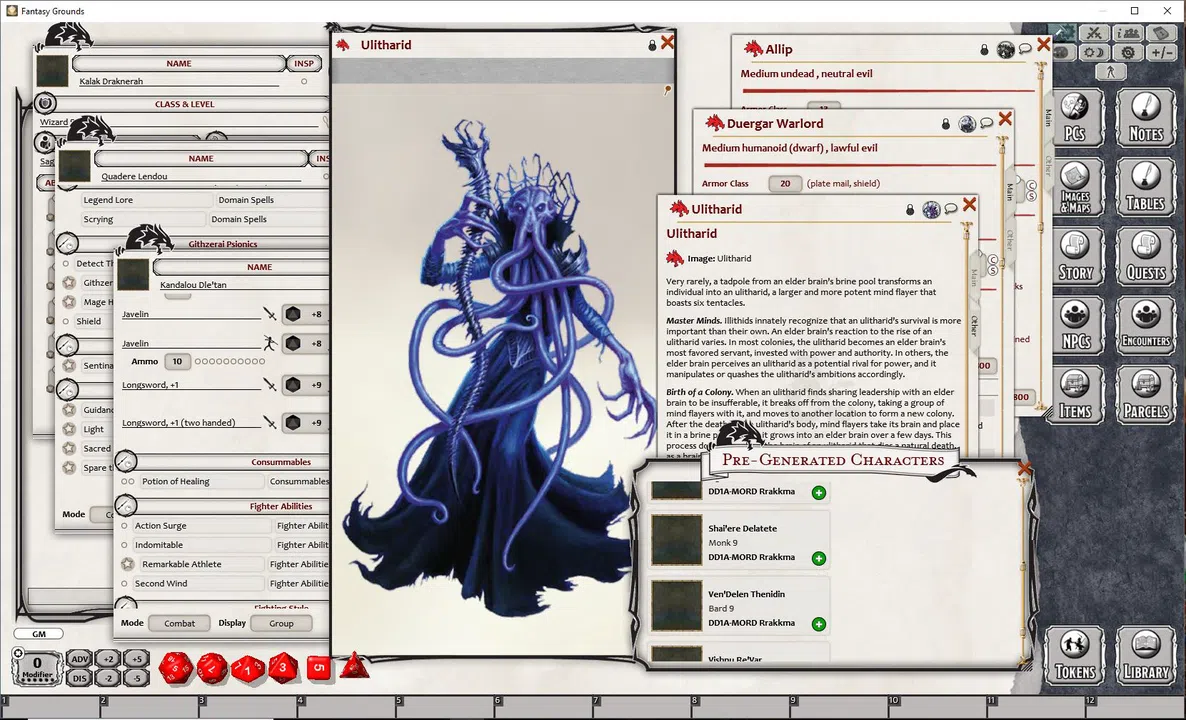Open the Notes sidebar panel
Screen dimensions: 1186x720
click(1145, 118)
